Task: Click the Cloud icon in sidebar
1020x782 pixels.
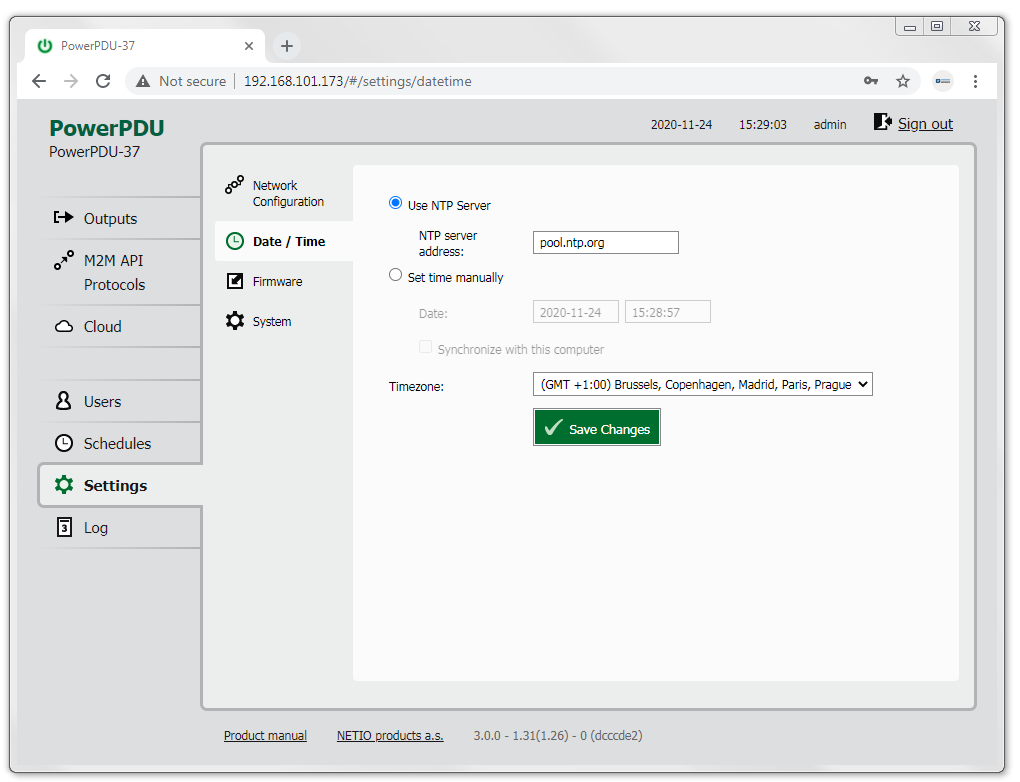Action: point(64,327)
